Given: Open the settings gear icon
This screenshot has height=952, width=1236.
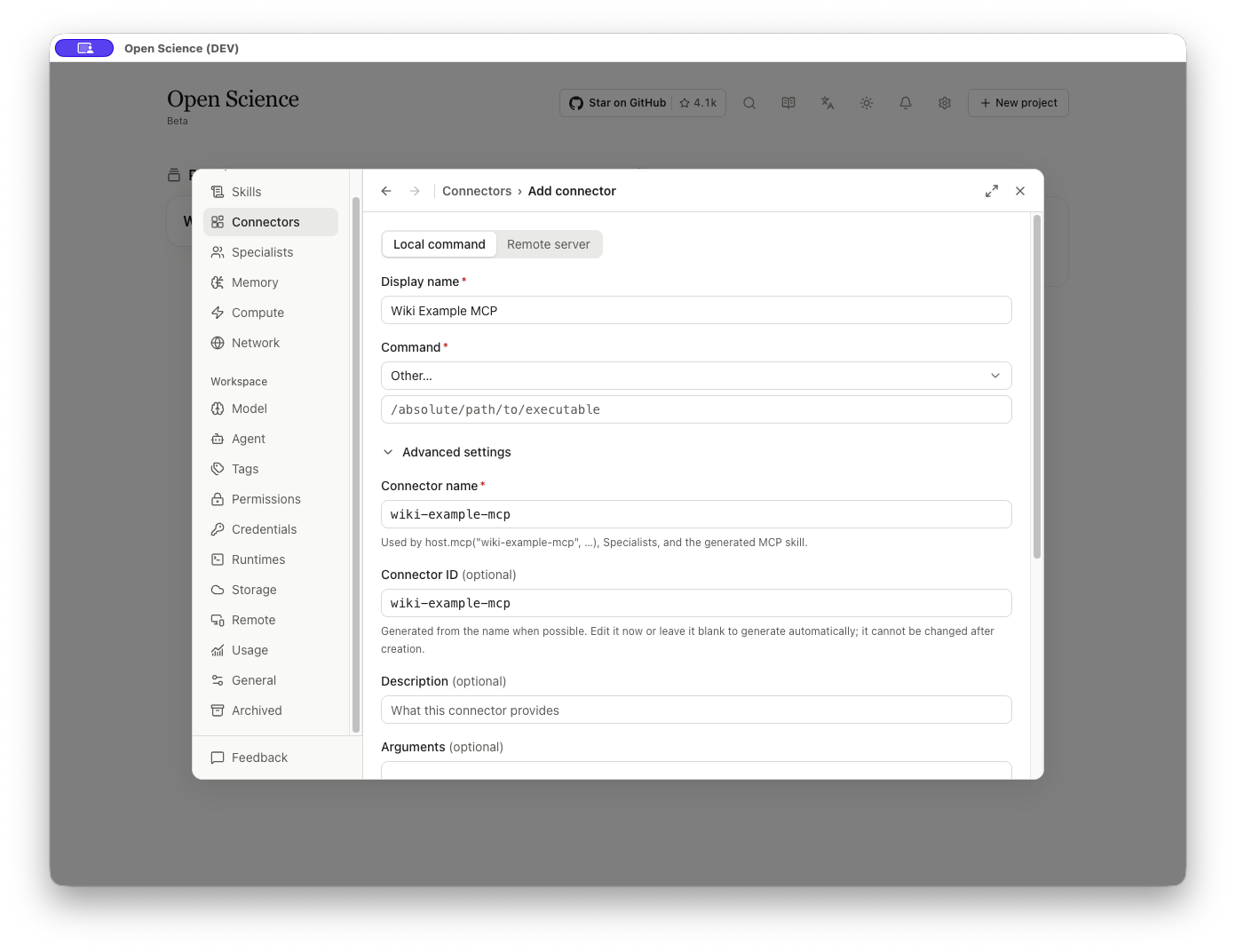Looking at the screenshot, I should (945, 103).
